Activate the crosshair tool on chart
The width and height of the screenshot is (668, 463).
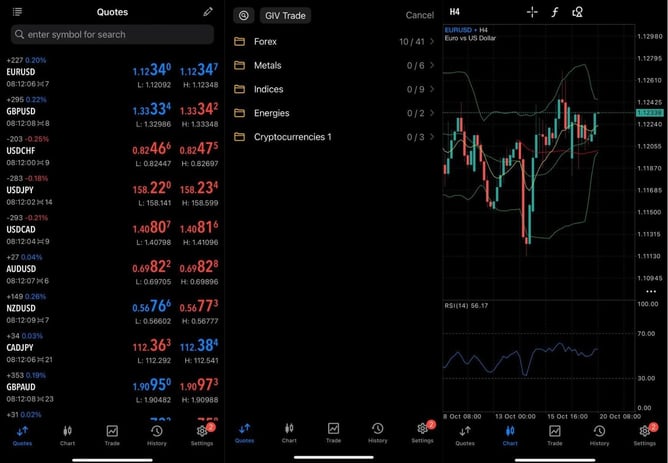pos(532,12)
